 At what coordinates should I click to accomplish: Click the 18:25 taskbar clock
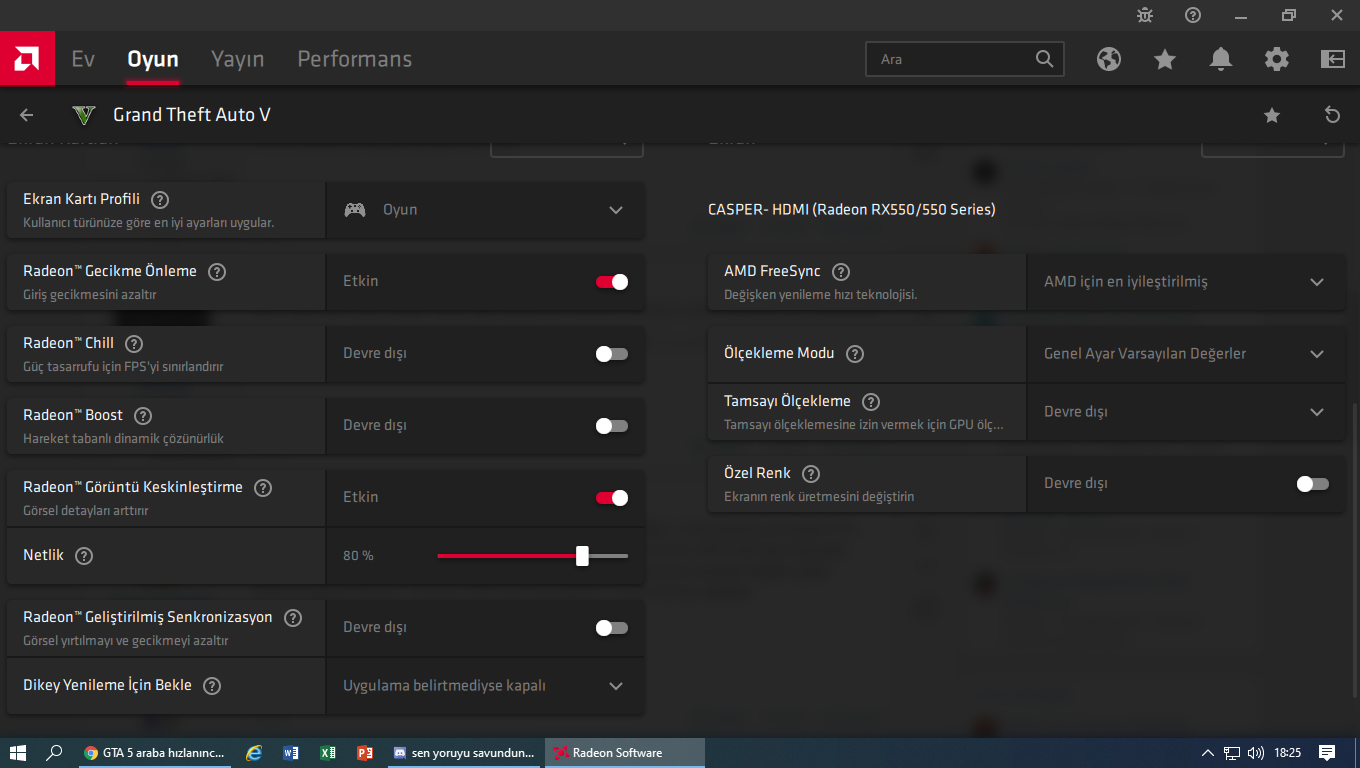click(1288, 753)
